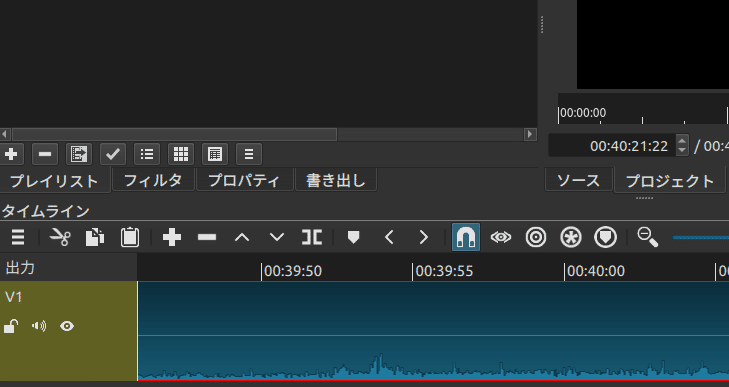Switch playlist to tiles grid view
The width and height of the screenshot is (729, 387).
pyautogui.click(x=181, y=154)
